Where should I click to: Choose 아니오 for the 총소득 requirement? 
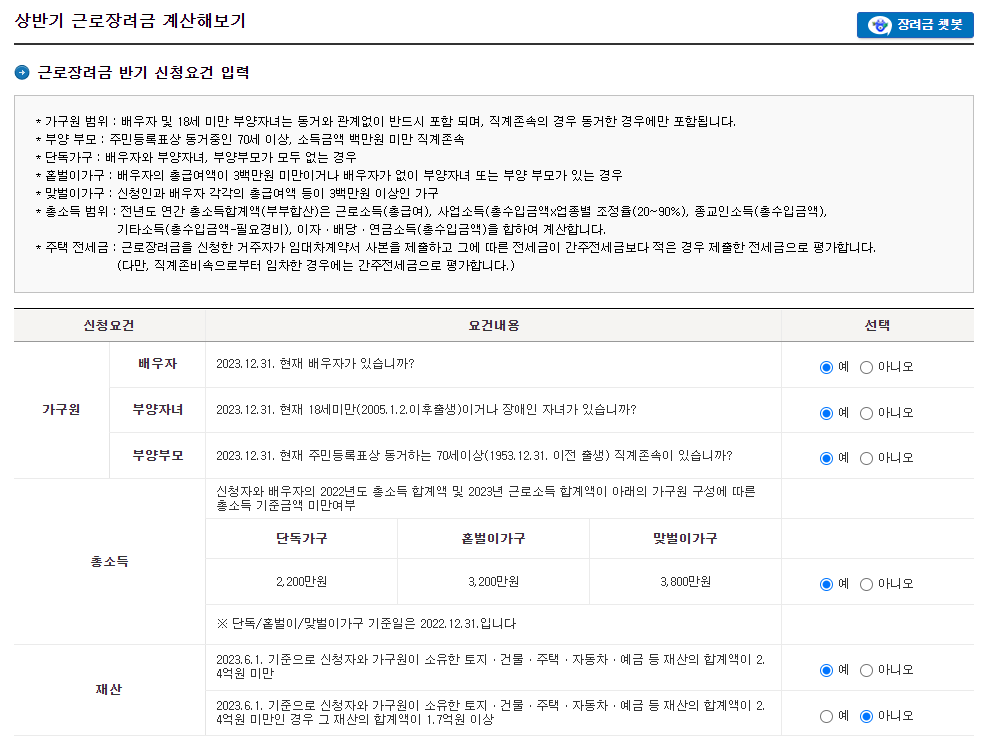click(x=867, y=583)
